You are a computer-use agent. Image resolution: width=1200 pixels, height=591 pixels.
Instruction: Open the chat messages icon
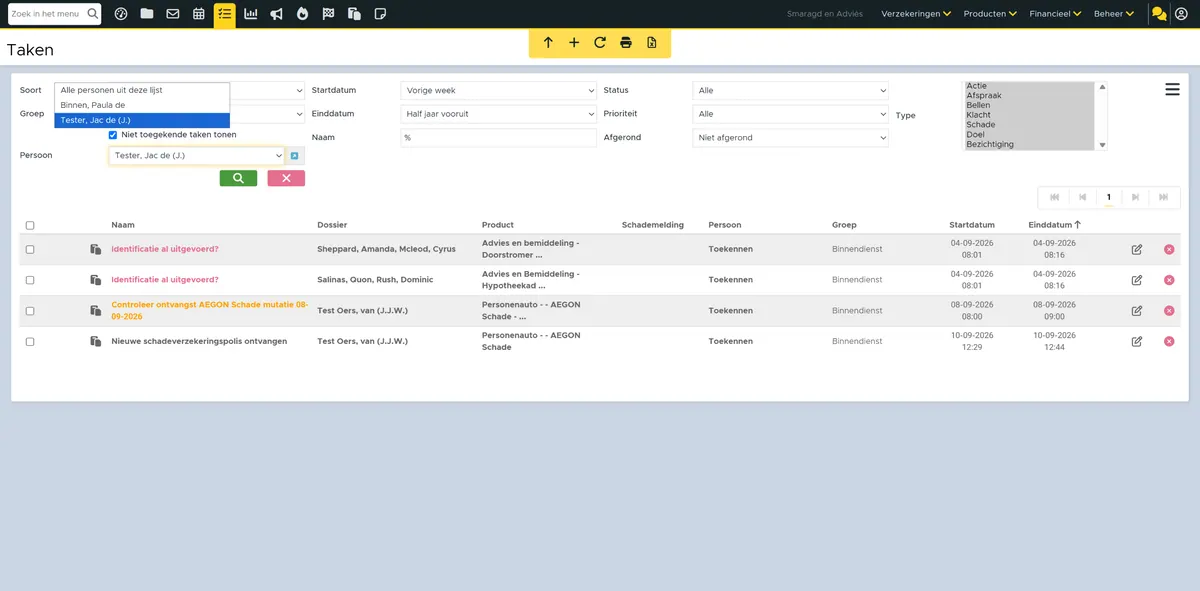pos(1159,14)
